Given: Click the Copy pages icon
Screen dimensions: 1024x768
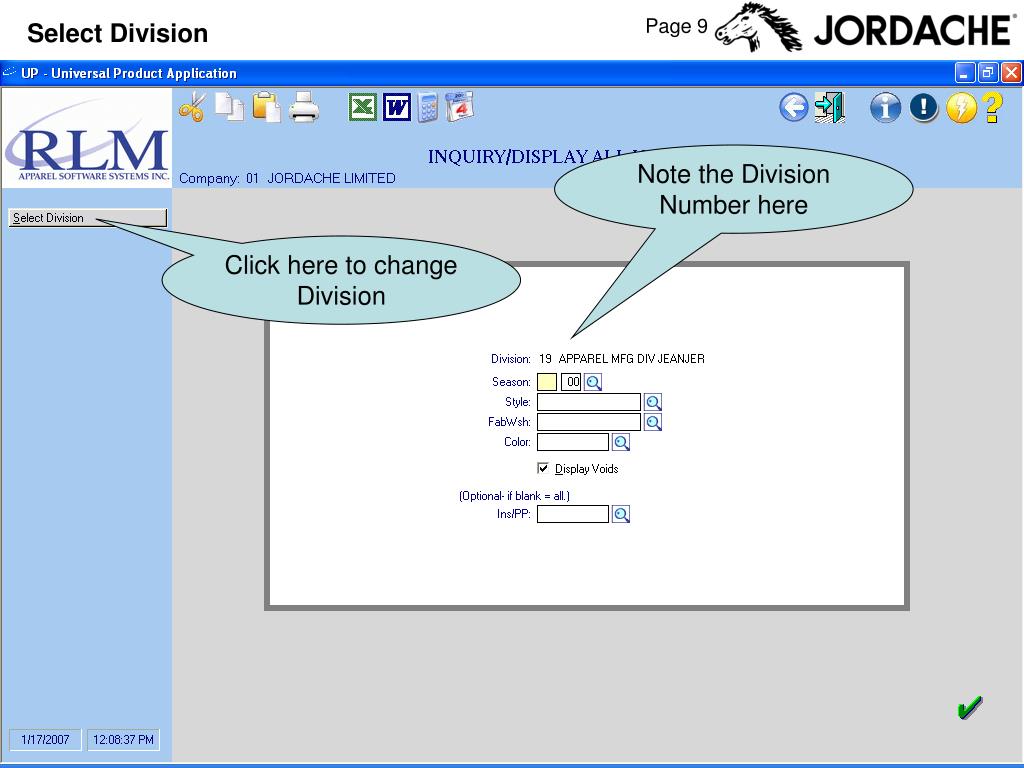Looking at the screenshot, I should (229, 107).
